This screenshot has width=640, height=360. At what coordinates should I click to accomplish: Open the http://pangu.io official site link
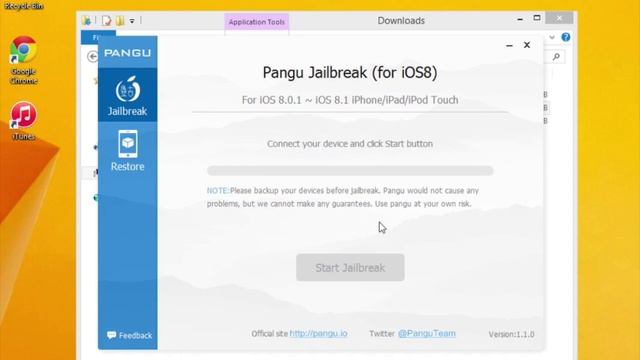click(x=318, y=333)
